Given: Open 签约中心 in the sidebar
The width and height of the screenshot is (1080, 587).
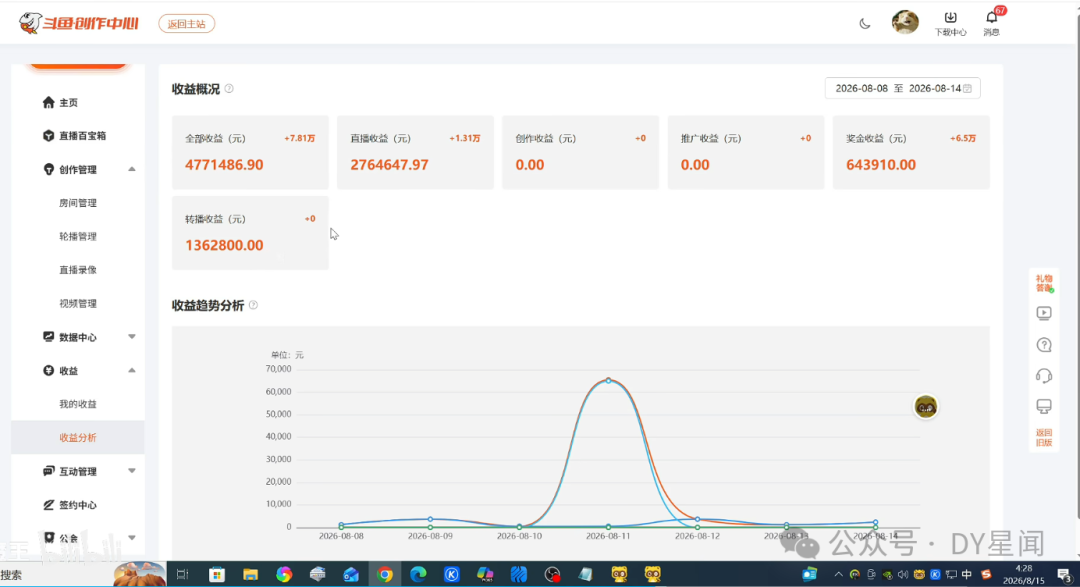Looking at the screenshot, I should 70,505.
